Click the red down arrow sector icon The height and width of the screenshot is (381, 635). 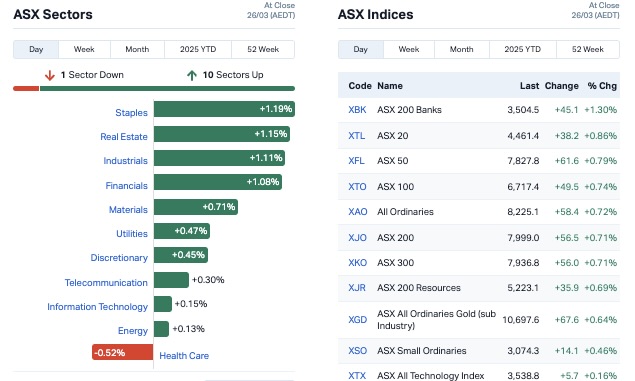[x=50, y=75]
